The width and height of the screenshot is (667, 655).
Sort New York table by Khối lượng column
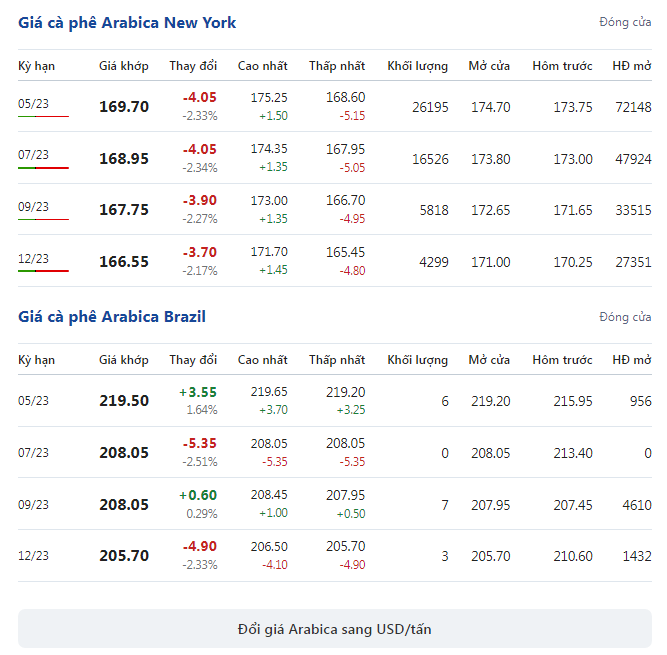click(417, 66)
